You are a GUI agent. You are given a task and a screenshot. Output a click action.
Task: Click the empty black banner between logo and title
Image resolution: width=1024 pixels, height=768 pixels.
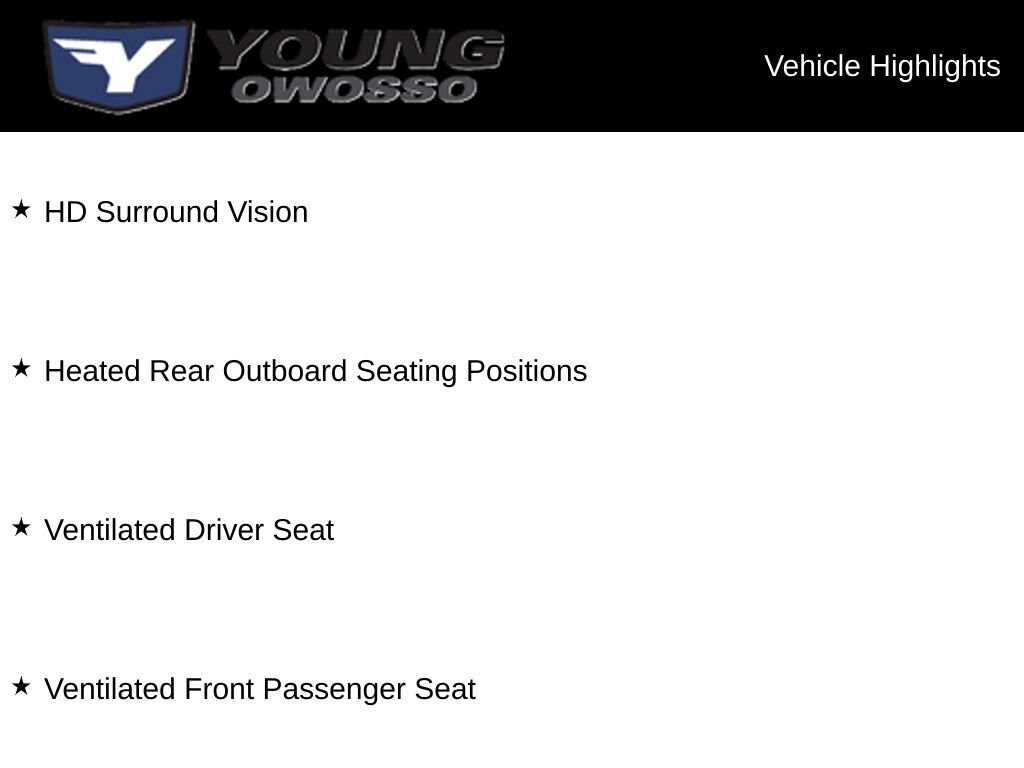coord(633,66)
